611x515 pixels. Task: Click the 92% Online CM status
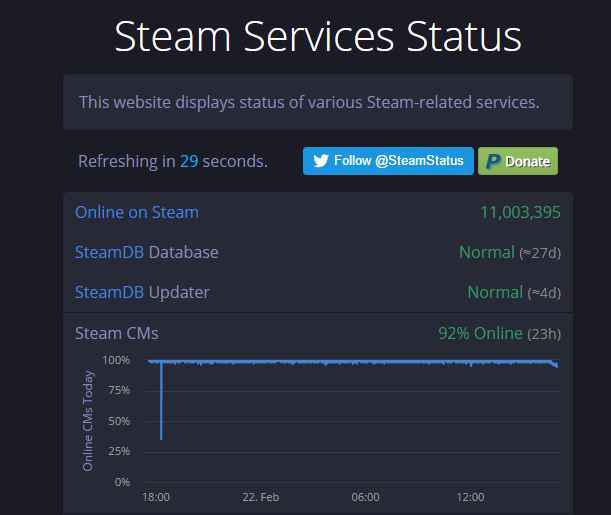pos(480,333)
